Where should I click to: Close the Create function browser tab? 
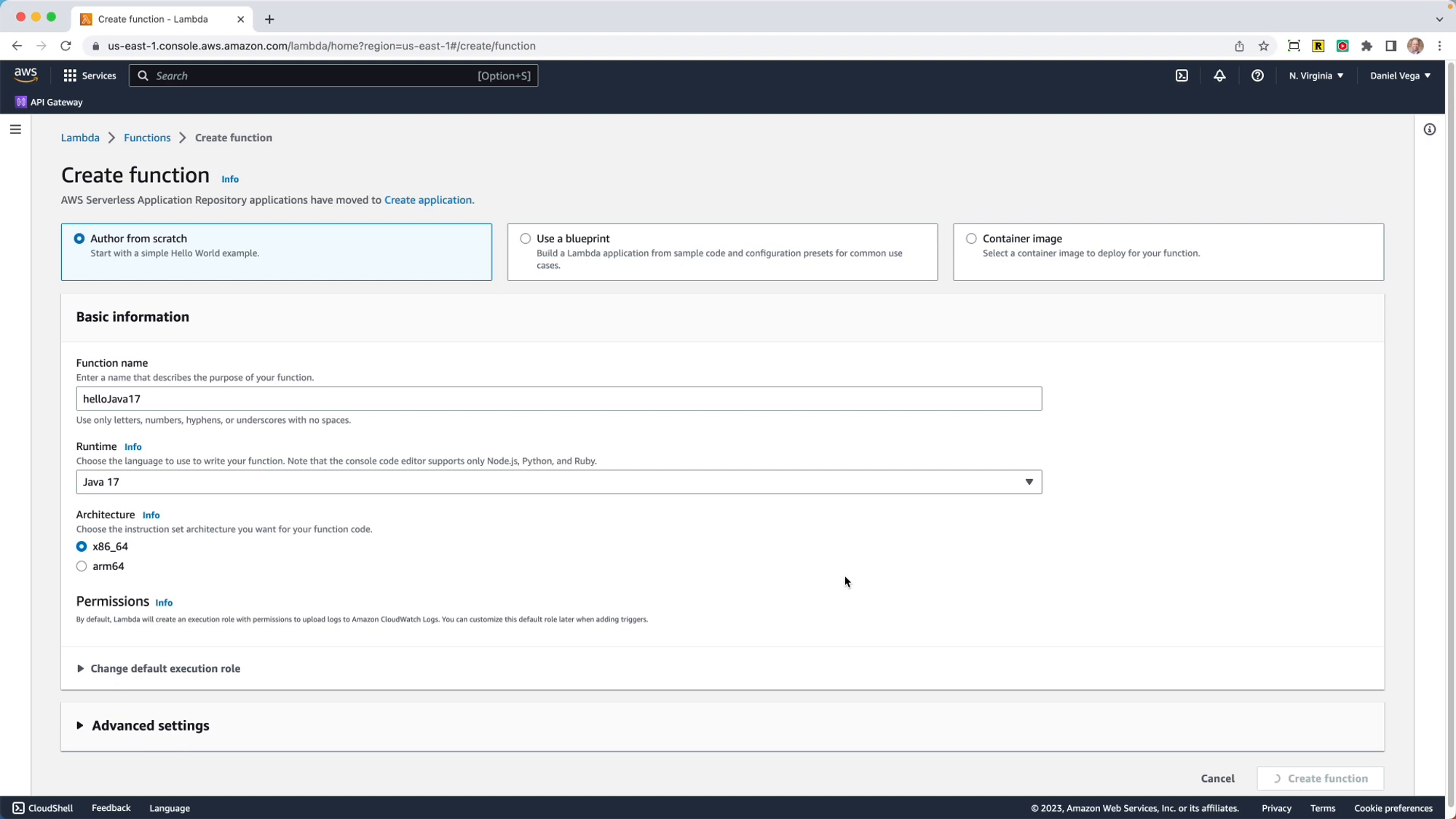[241, 20]
